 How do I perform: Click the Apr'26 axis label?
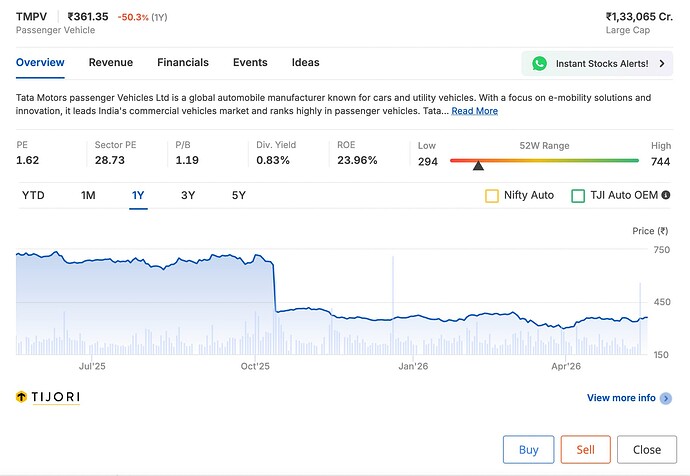566,366
